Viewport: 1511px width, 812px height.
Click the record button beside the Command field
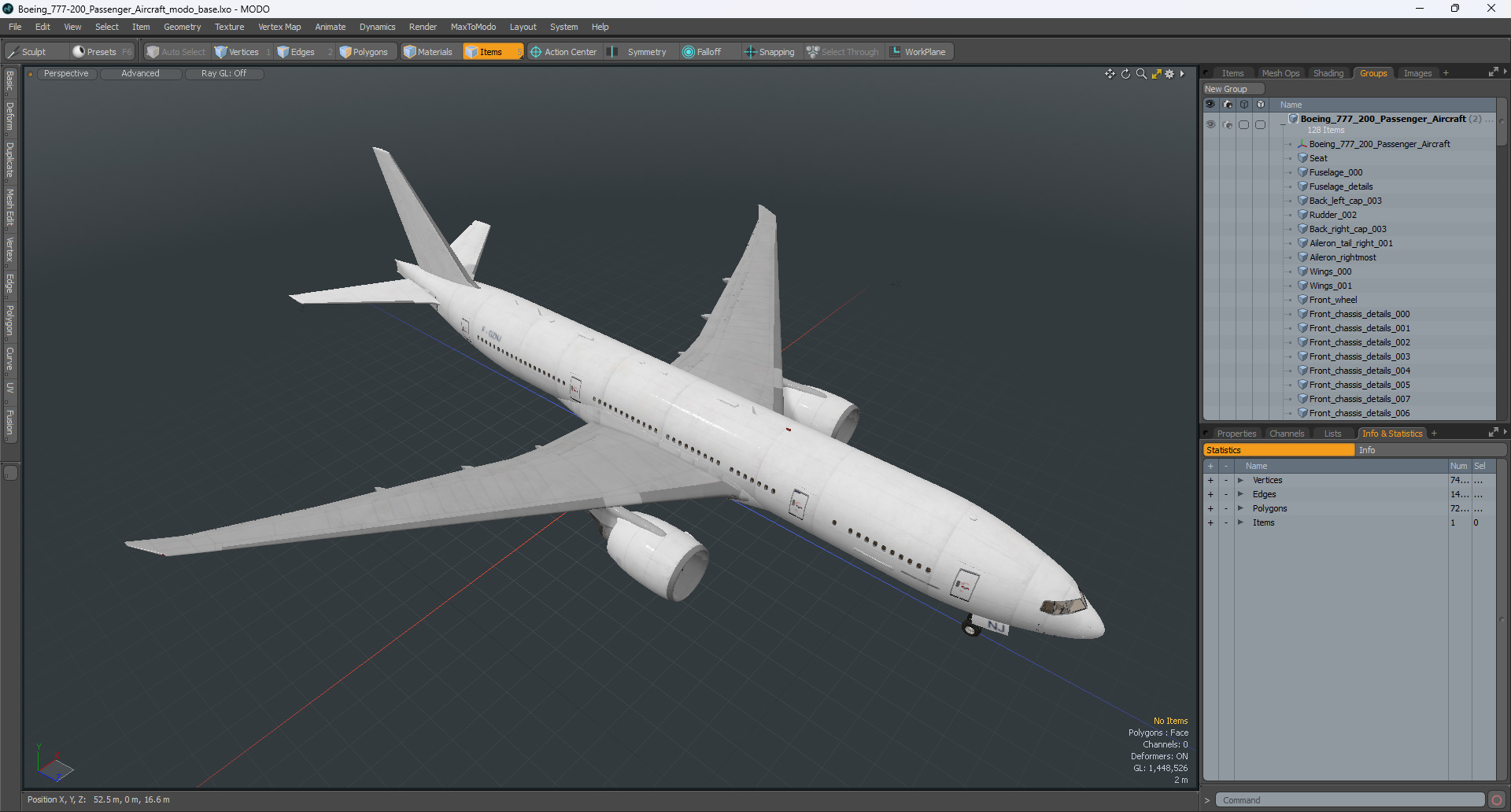(1496, 800)
